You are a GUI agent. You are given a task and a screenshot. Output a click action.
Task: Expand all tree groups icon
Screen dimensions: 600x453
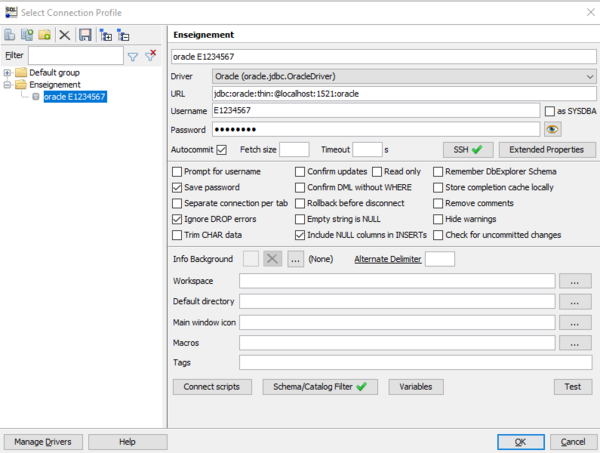pos(106,35)
